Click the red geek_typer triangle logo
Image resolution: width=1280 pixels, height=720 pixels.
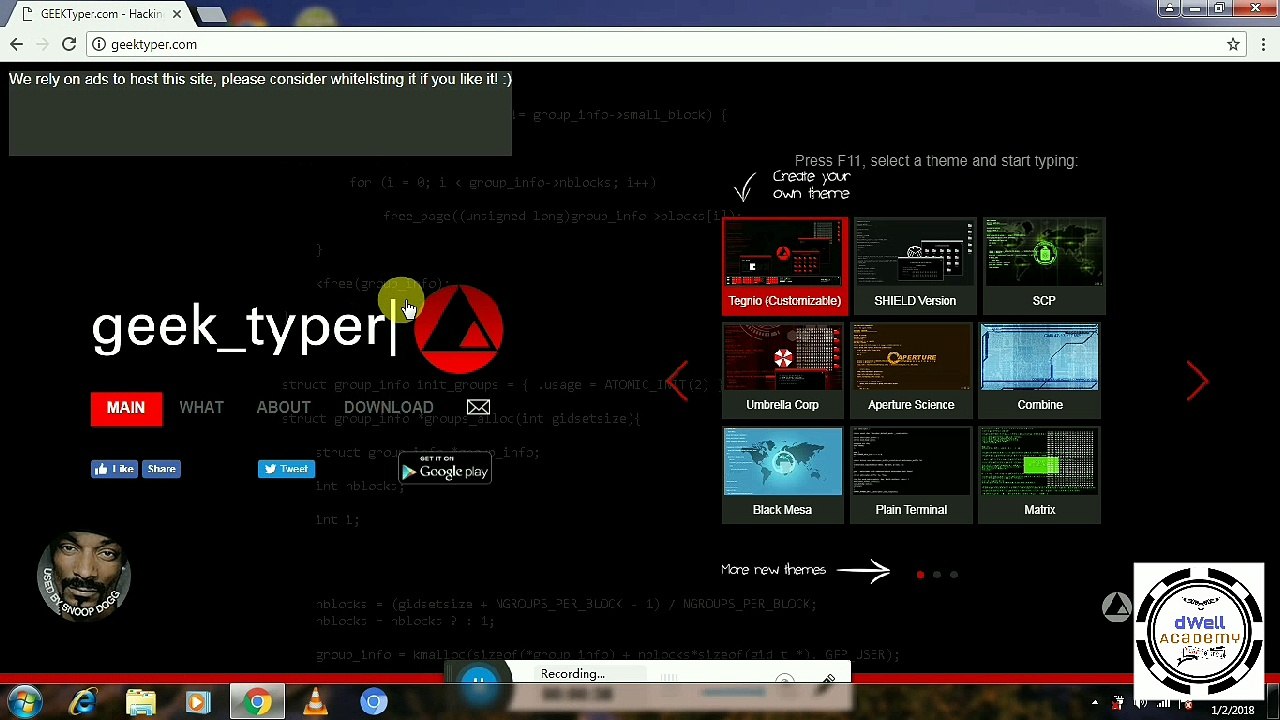click(459, 328)
